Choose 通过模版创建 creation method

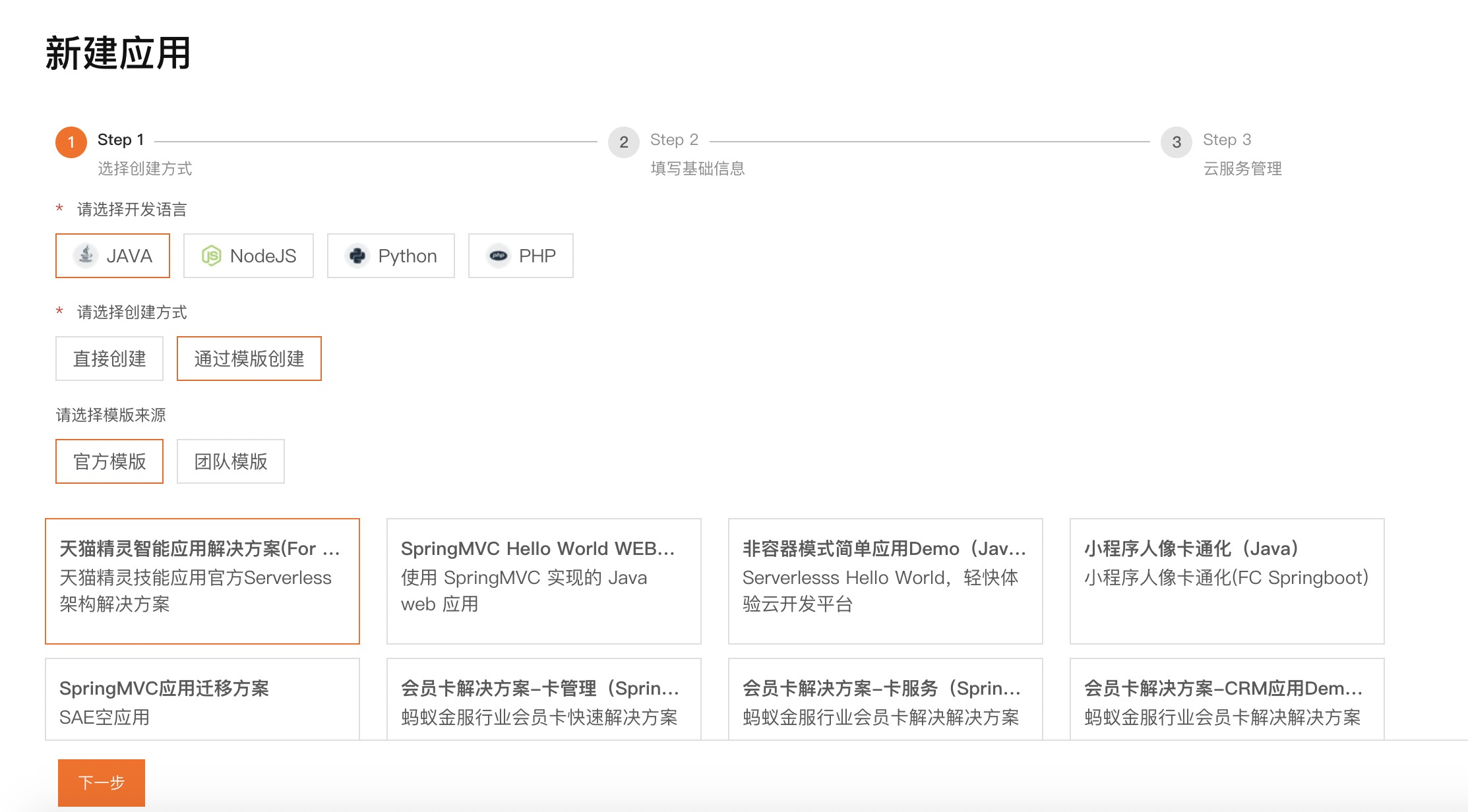point(249,359)
